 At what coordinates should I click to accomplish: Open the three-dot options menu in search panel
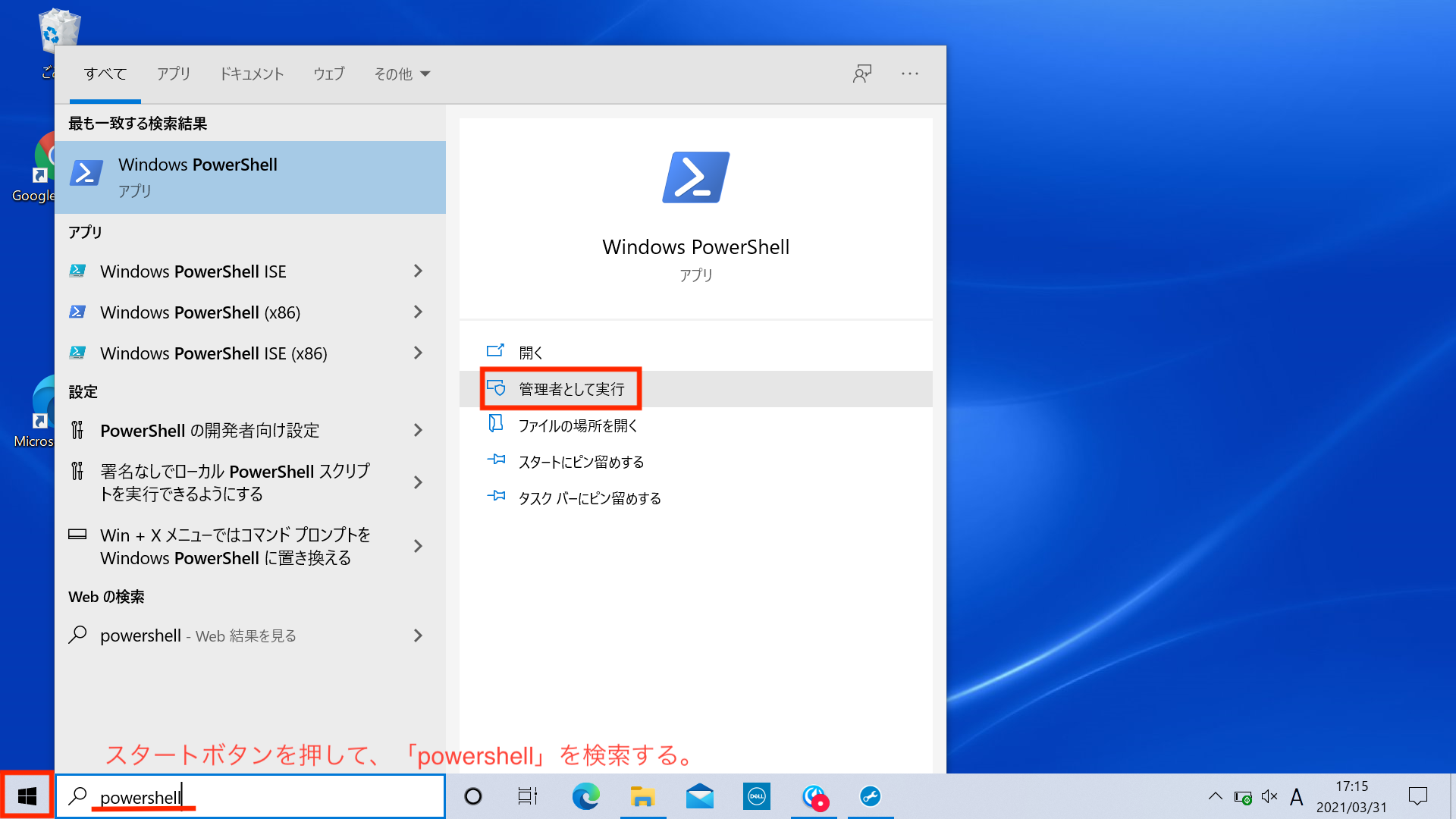pos(910,74)
